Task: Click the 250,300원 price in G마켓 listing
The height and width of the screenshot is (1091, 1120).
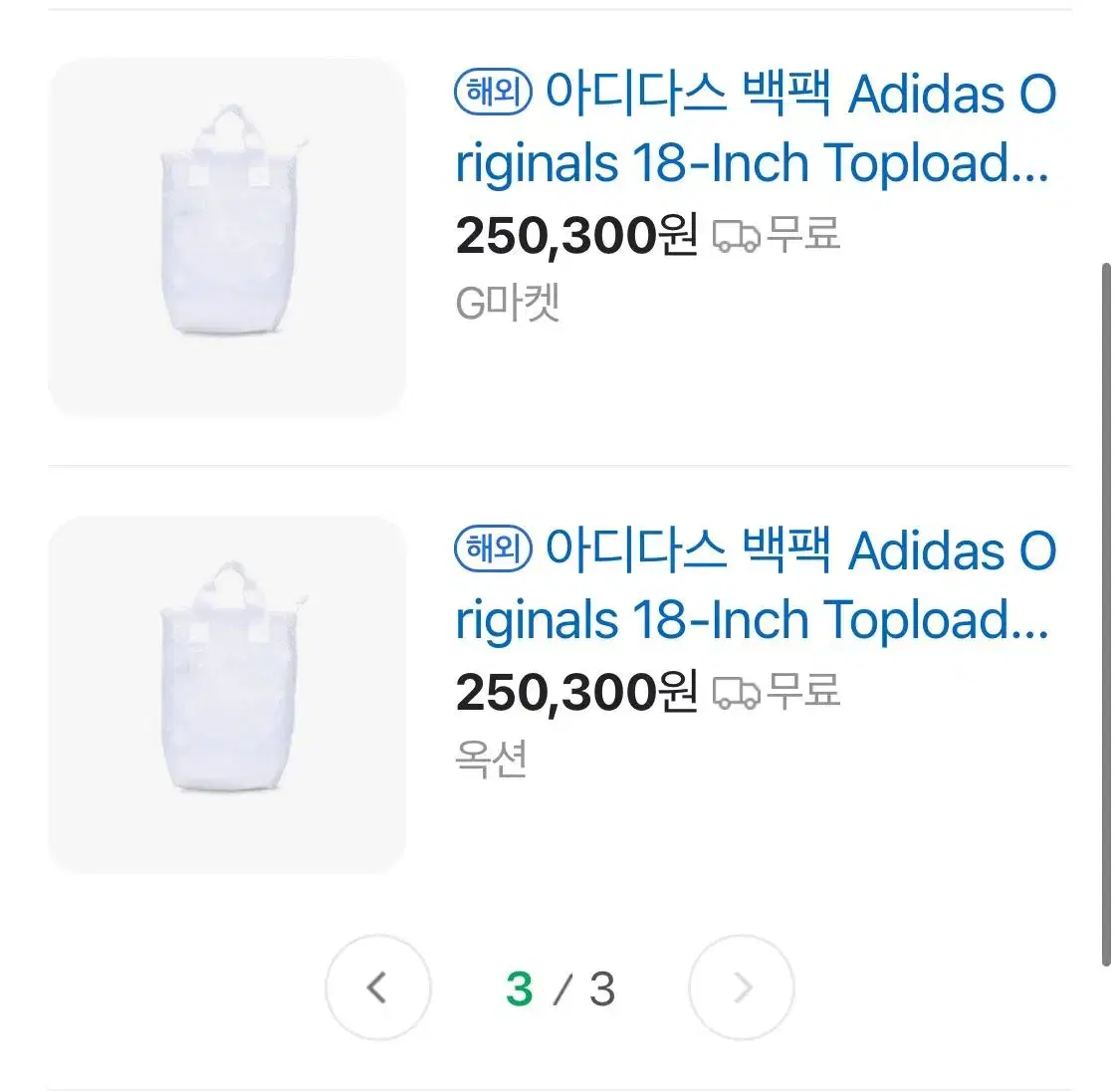Action: (576, 236)
